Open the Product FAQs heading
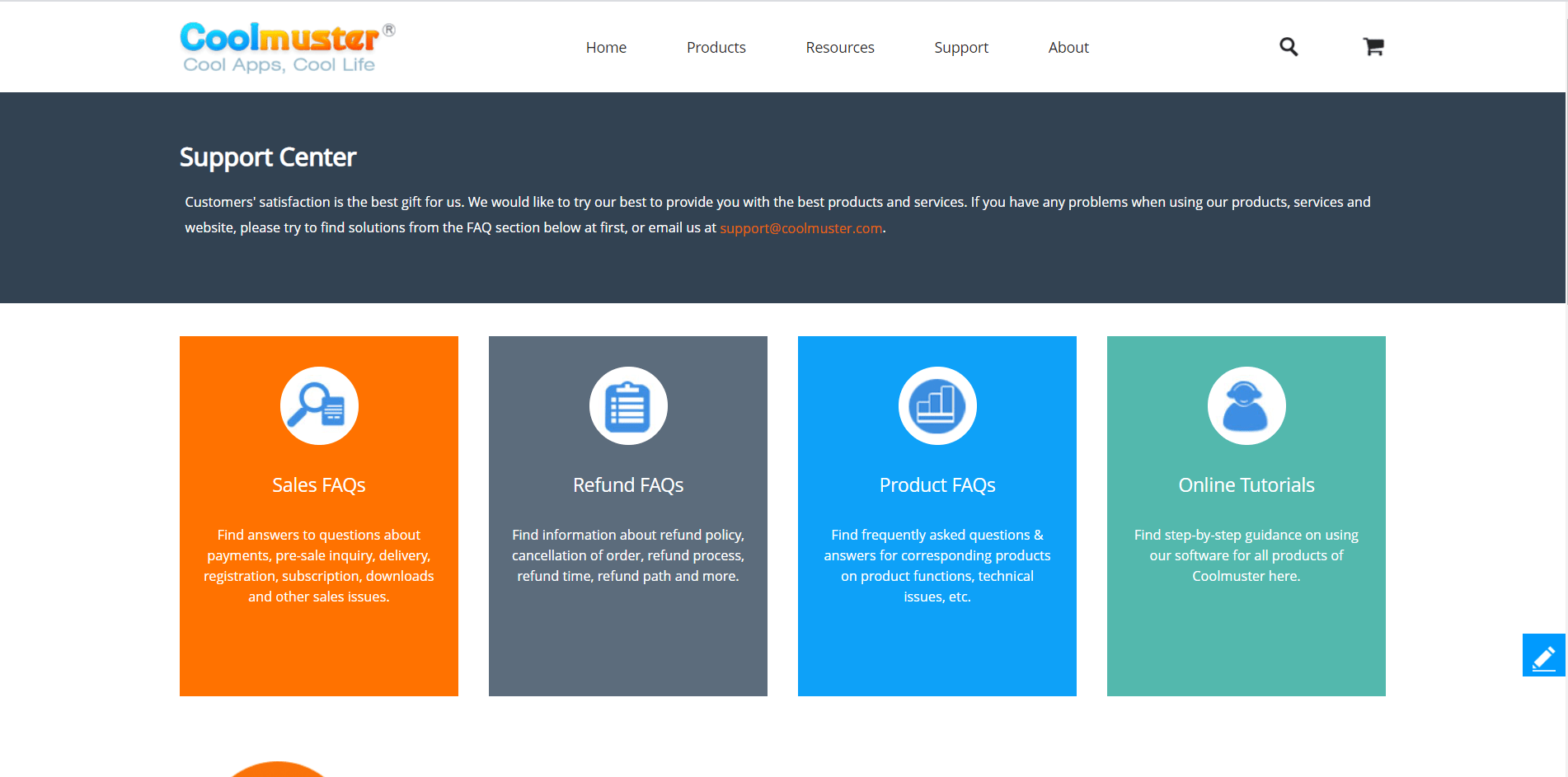This screenshot has height=777, width=1568. tap(937, 485)
